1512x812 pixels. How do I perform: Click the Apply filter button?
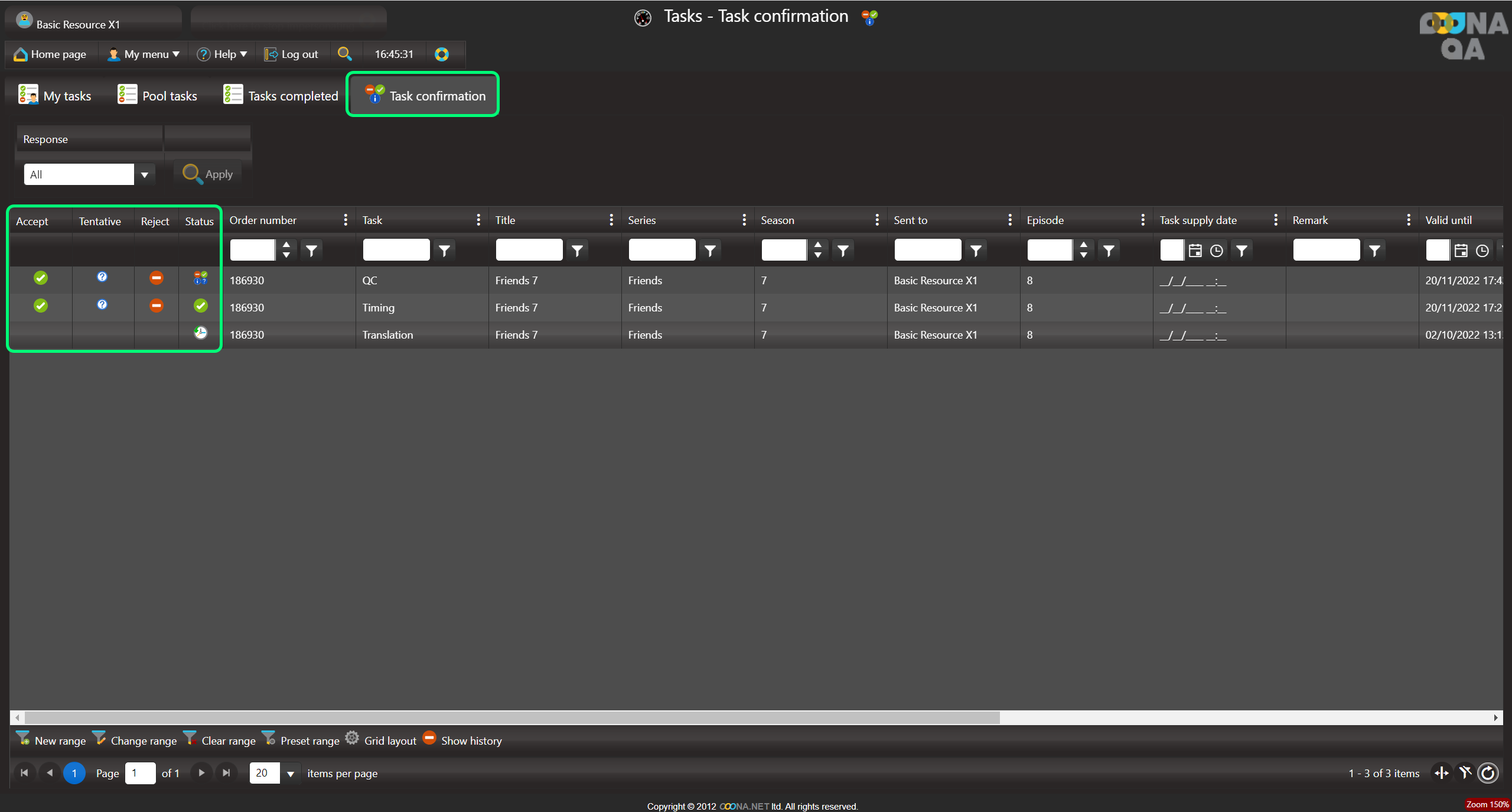(208, 174)
